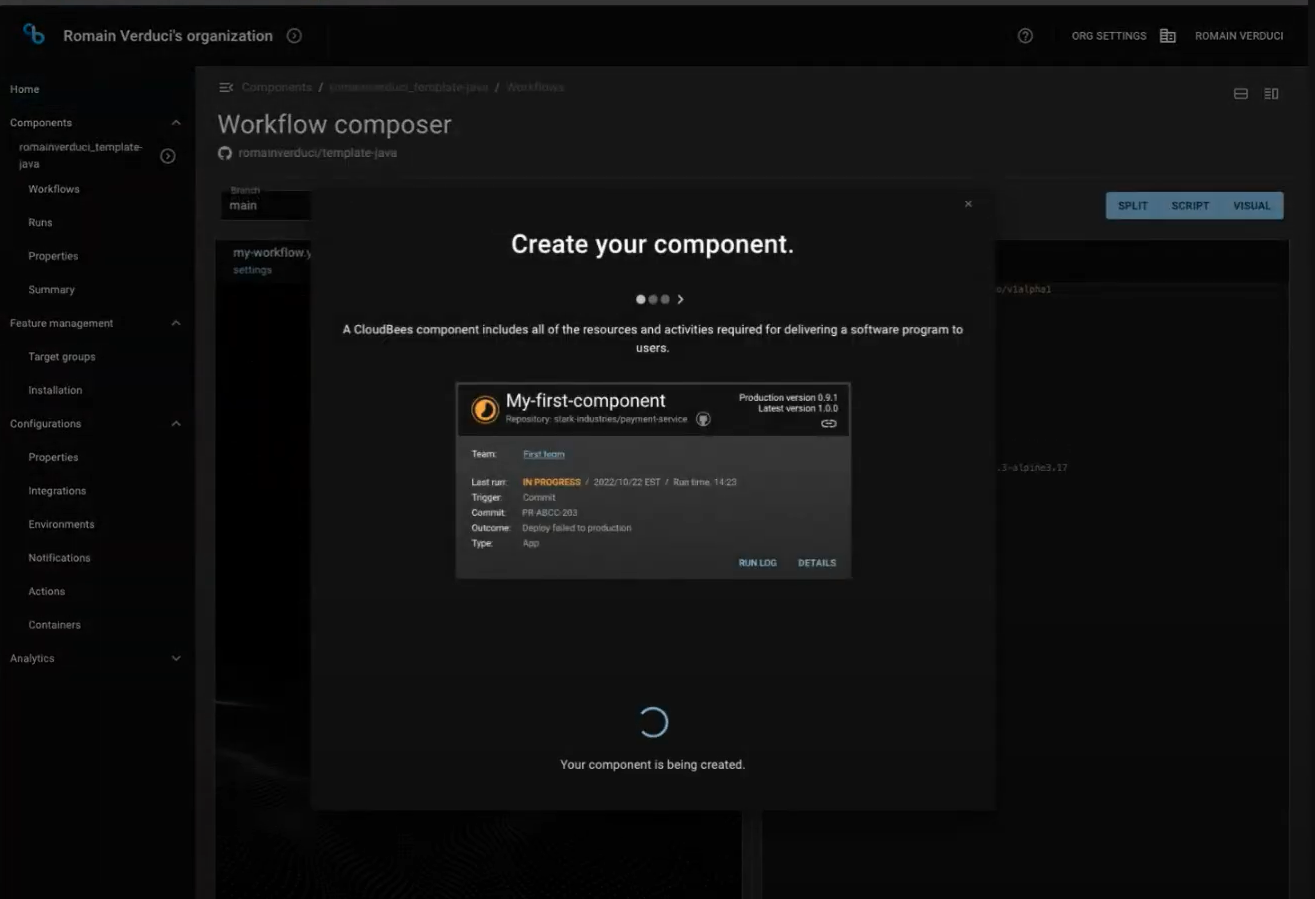Click the CloudBees logo in the header
Viewport: 1315px width, 899px height.
coord(34,35)
